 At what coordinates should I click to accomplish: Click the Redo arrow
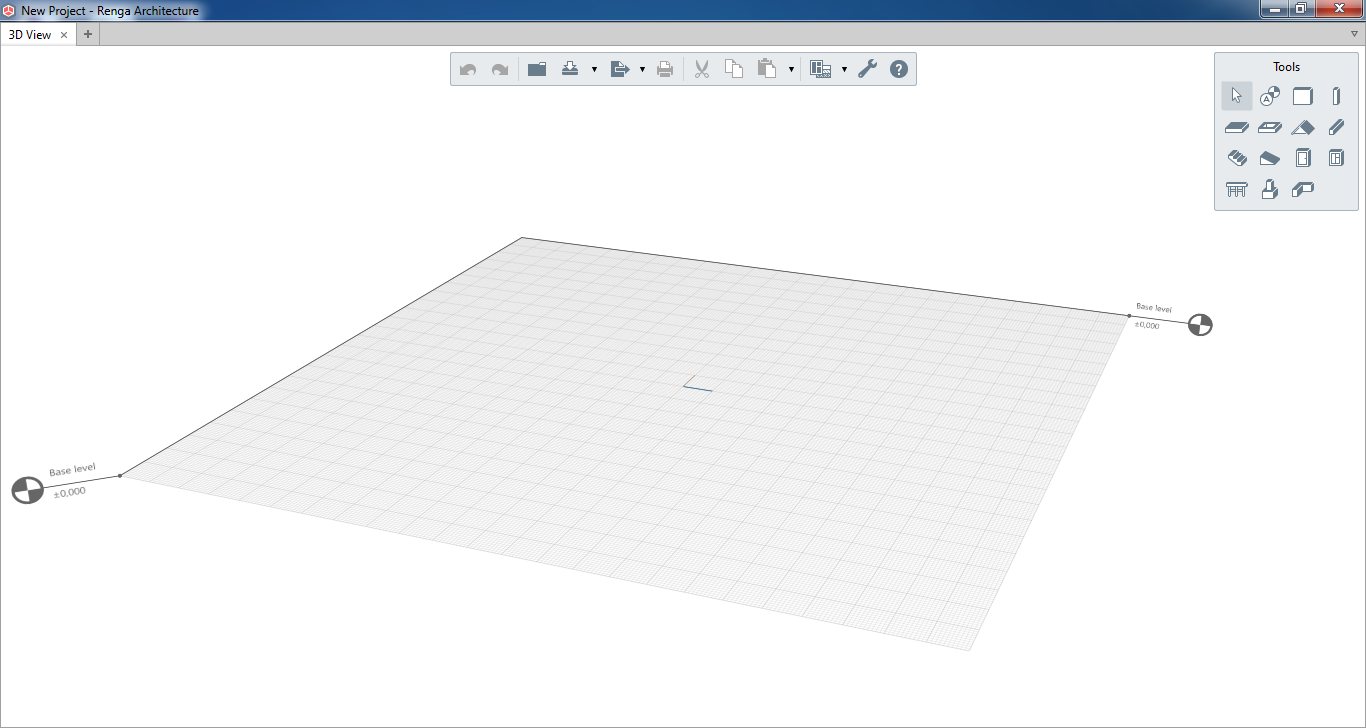[500, 69]
